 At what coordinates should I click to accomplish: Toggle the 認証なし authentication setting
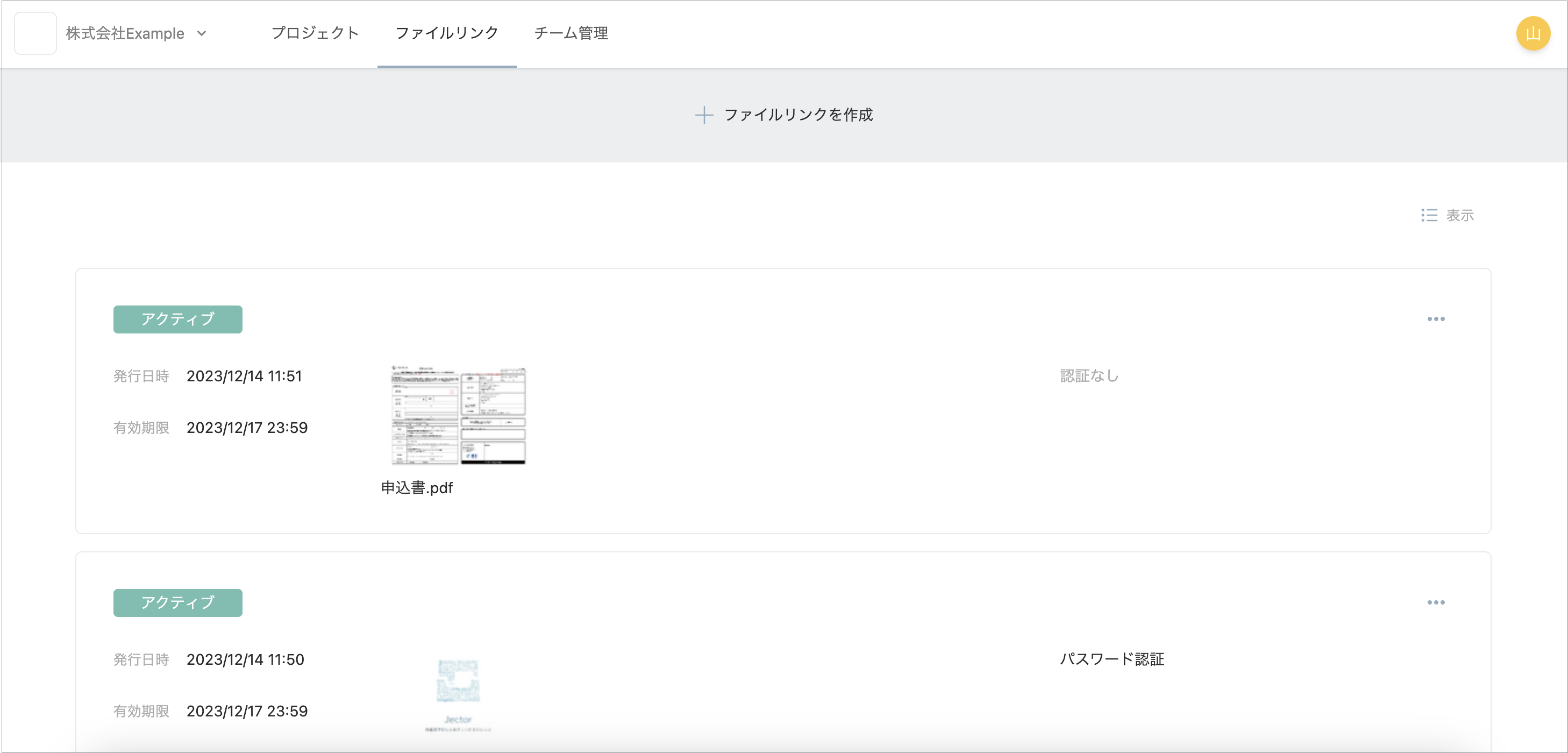[x=1089, y=376]
